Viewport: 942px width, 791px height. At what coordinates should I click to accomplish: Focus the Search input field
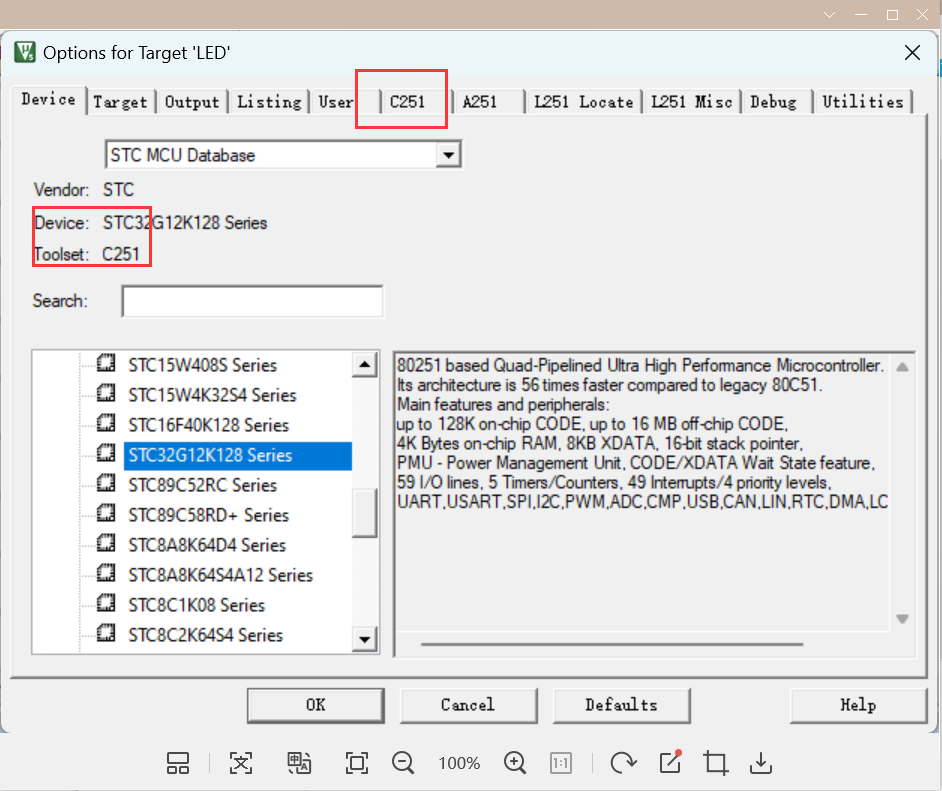(x=252, y=301)
